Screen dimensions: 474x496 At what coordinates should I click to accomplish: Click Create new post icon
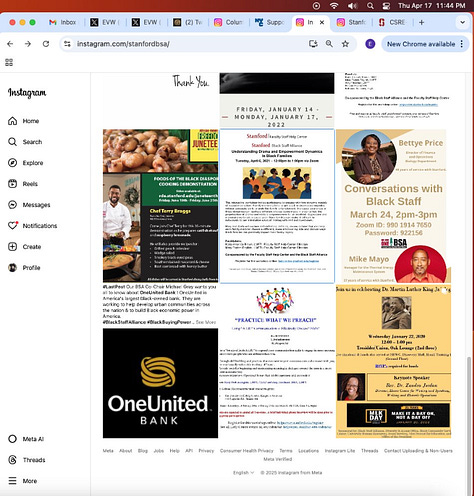12,247
